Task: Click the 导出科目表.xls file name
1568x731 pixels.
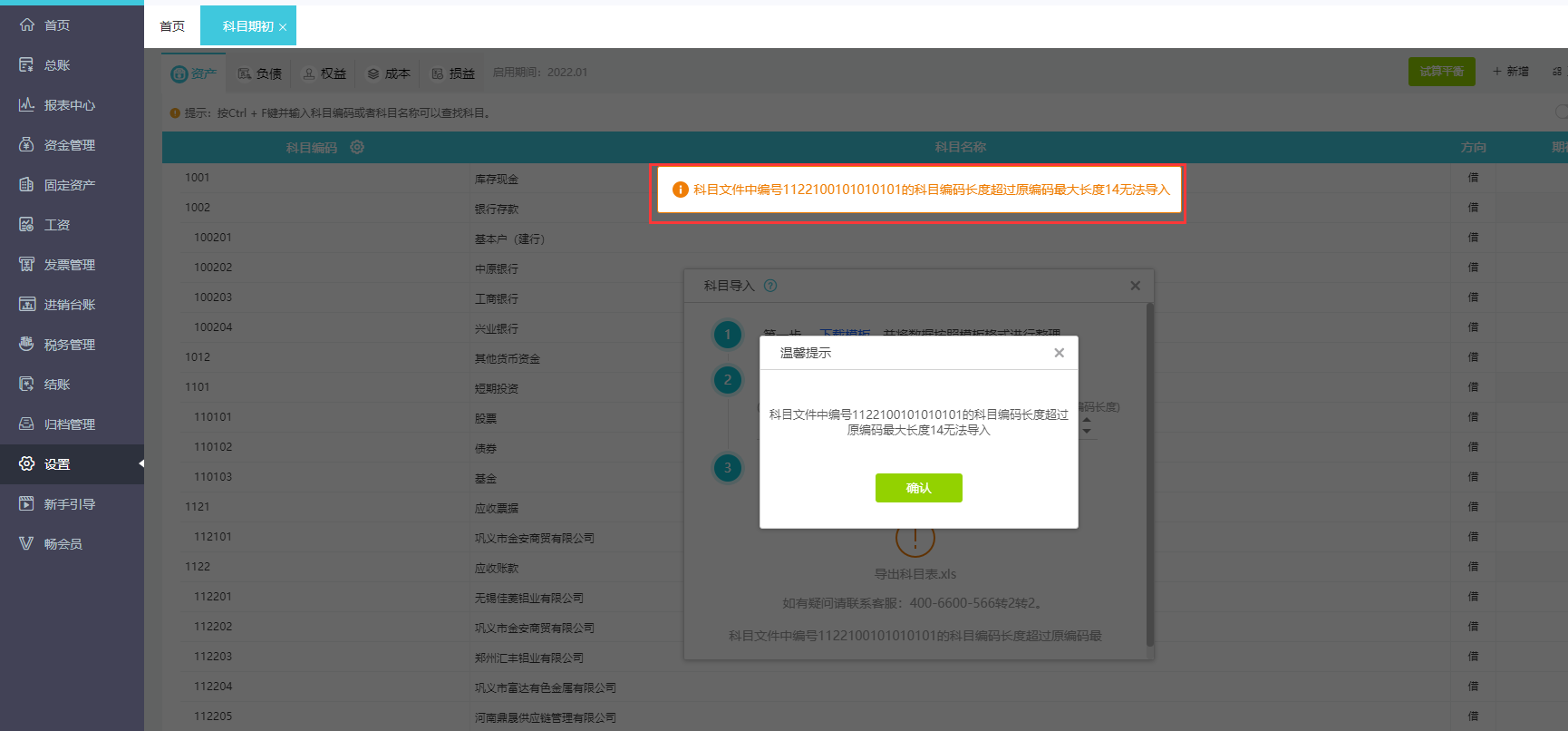Action: [x=915, y=574]
